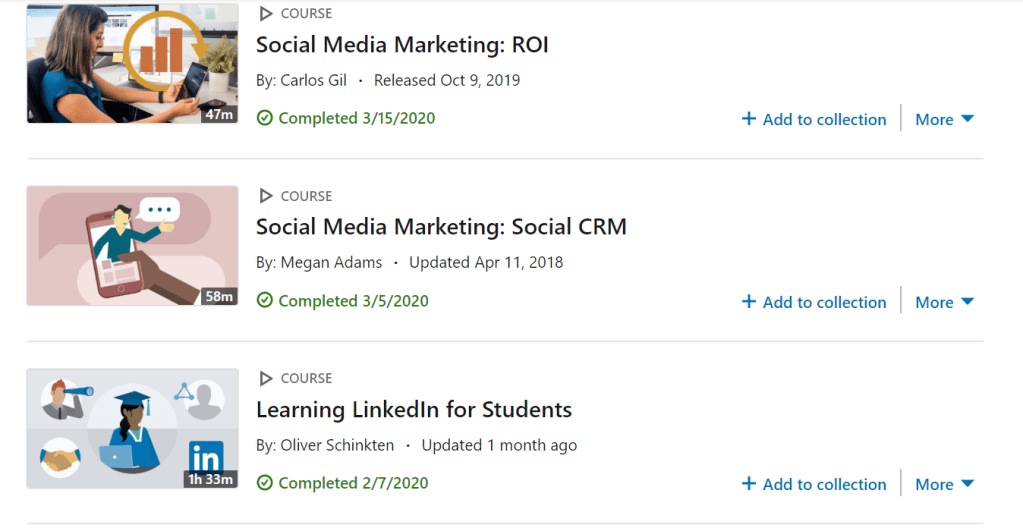Click green completed checkmark dated 3/5/2020
The width and height of the screenshot is (1023, 528).
[x=265, y=301]
